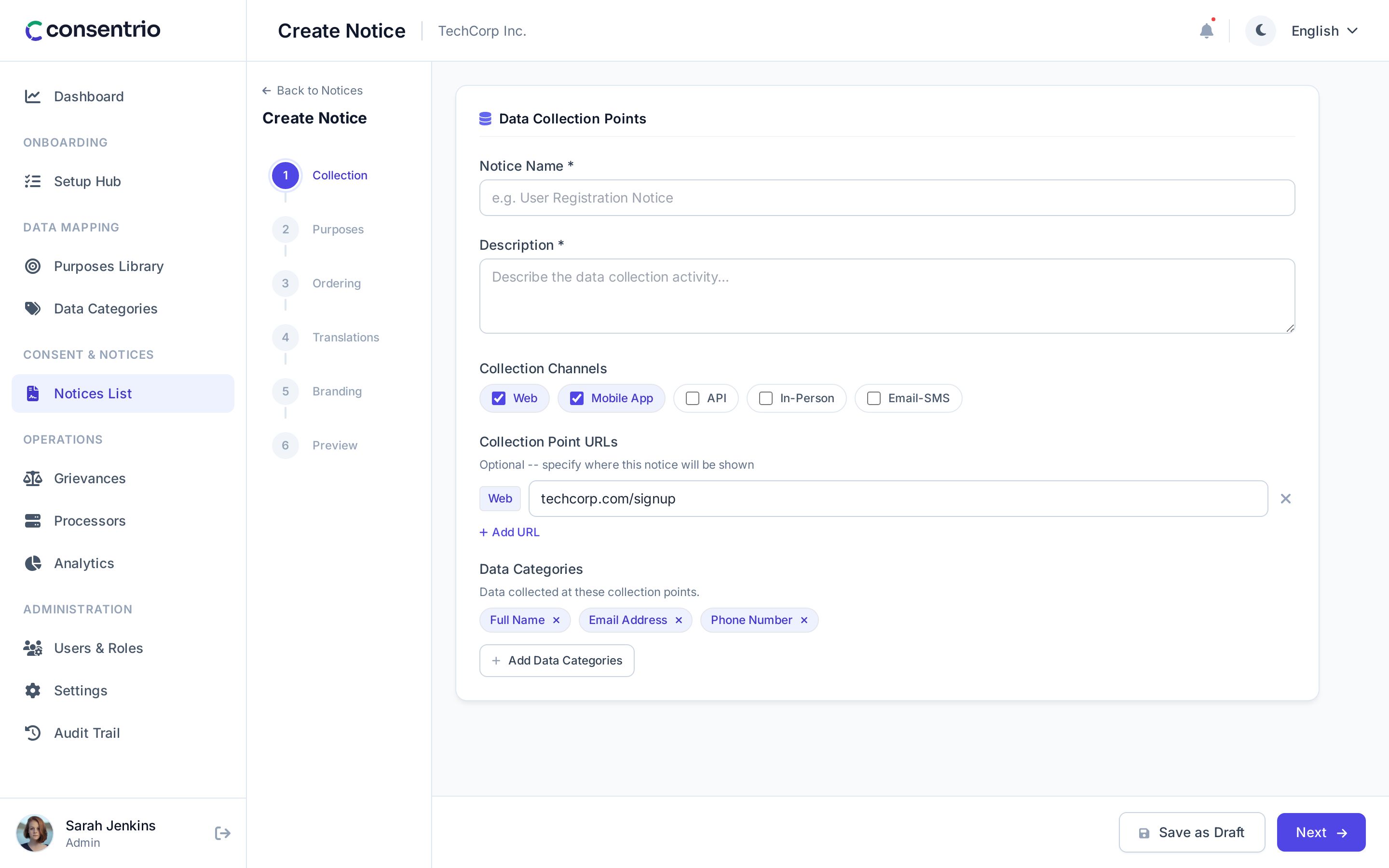Remove the Email Address category chip
This screenshot has width=1389, height=868.
coord(679,620)
